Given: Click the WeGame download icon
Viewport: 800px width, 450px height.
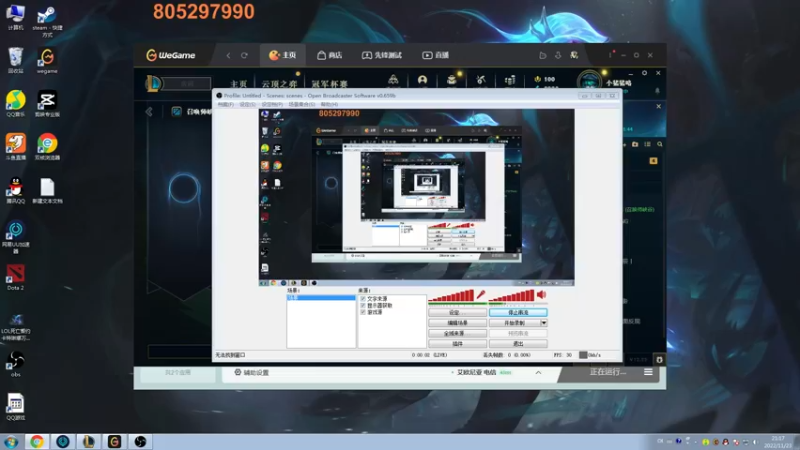Looking at the screenshot, I should [558, 55].
